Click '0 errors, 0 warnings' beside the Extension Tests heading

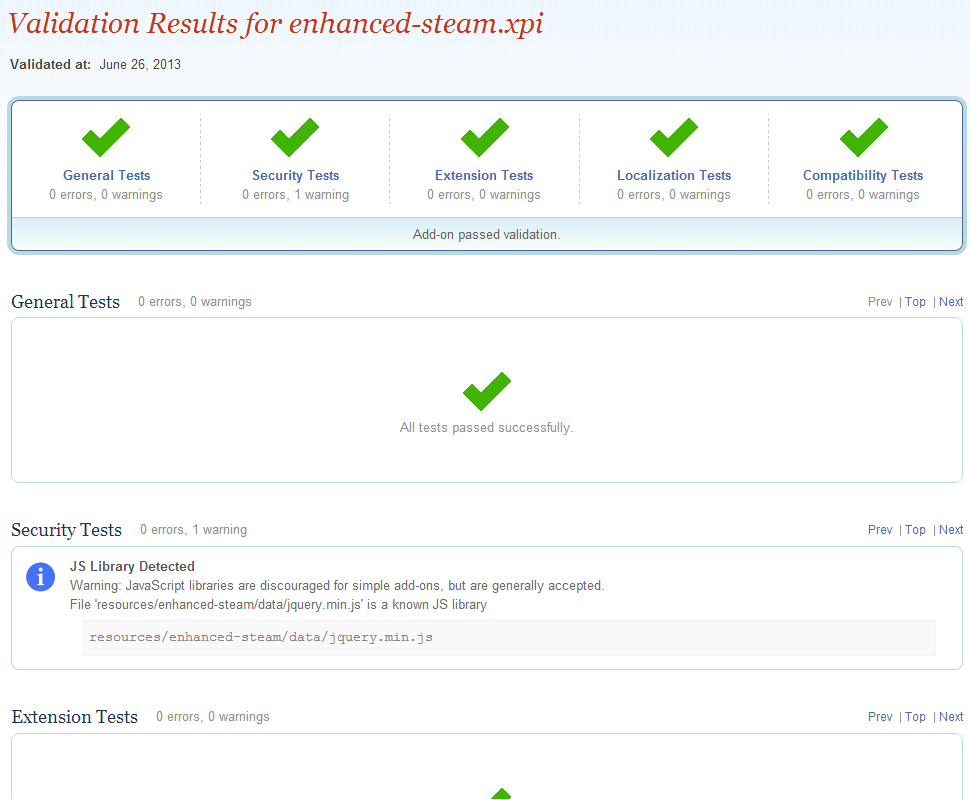[213, 716]
